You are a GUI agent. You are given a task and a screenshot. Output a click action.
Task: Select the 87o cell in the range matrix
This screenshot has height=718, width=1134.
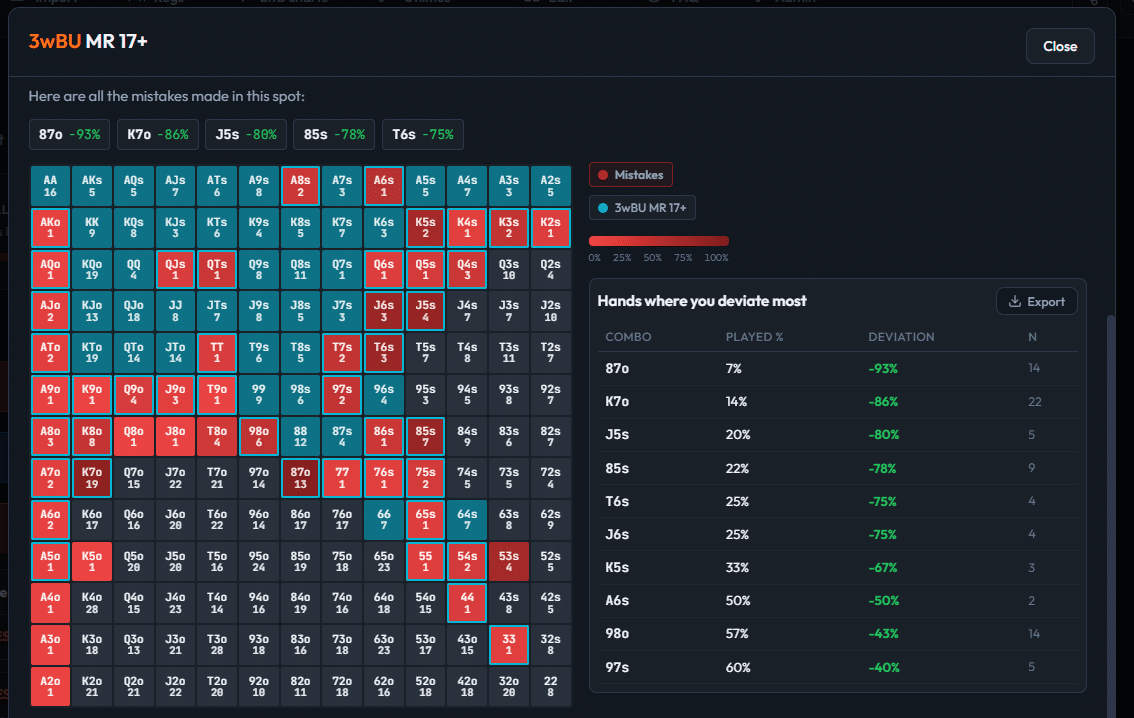[300, 478]
